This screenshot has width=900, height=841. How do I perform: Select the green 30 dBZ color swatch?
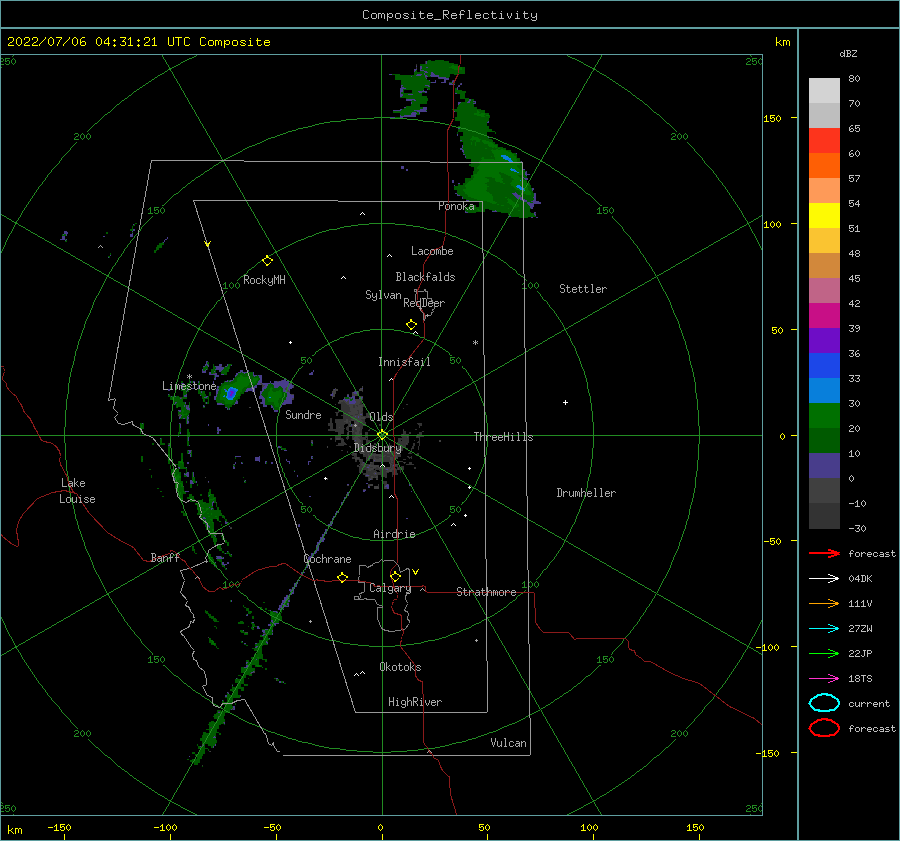coord(824,416)
